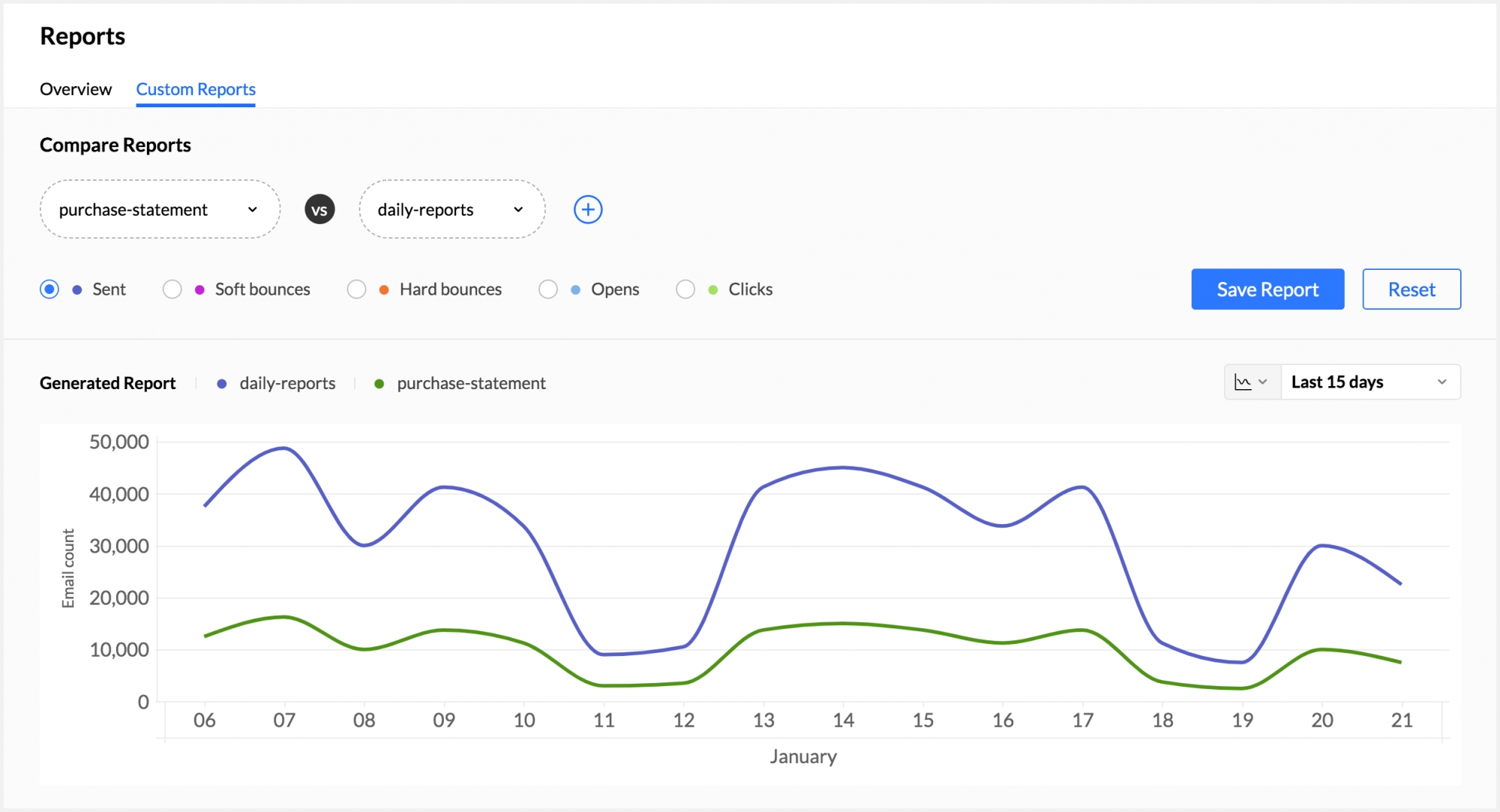The image size is (1500, 812).
Task: Expand the daily-reports dropdown
Action: point(451,210)
